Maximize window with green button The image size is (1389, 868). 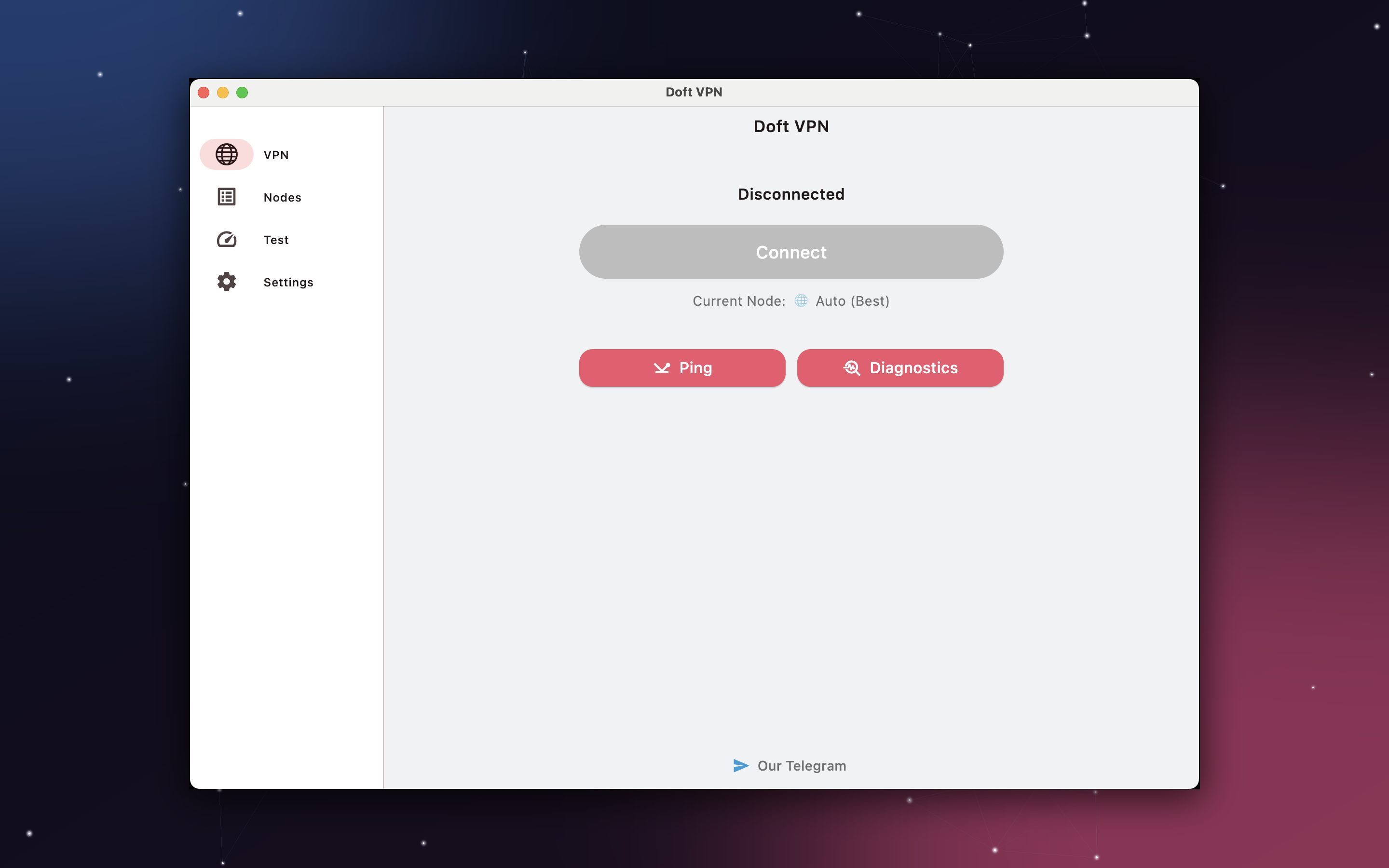pos(242,93)
